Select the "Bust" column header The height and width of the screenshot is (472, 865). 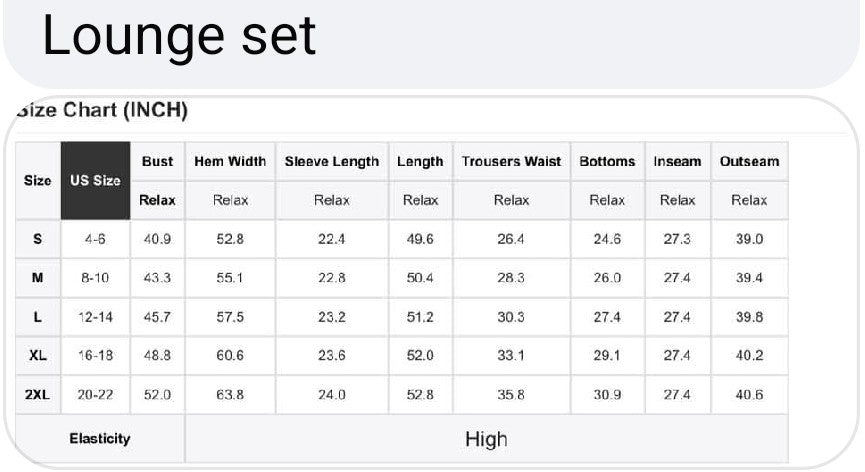[x=157, y=161]
